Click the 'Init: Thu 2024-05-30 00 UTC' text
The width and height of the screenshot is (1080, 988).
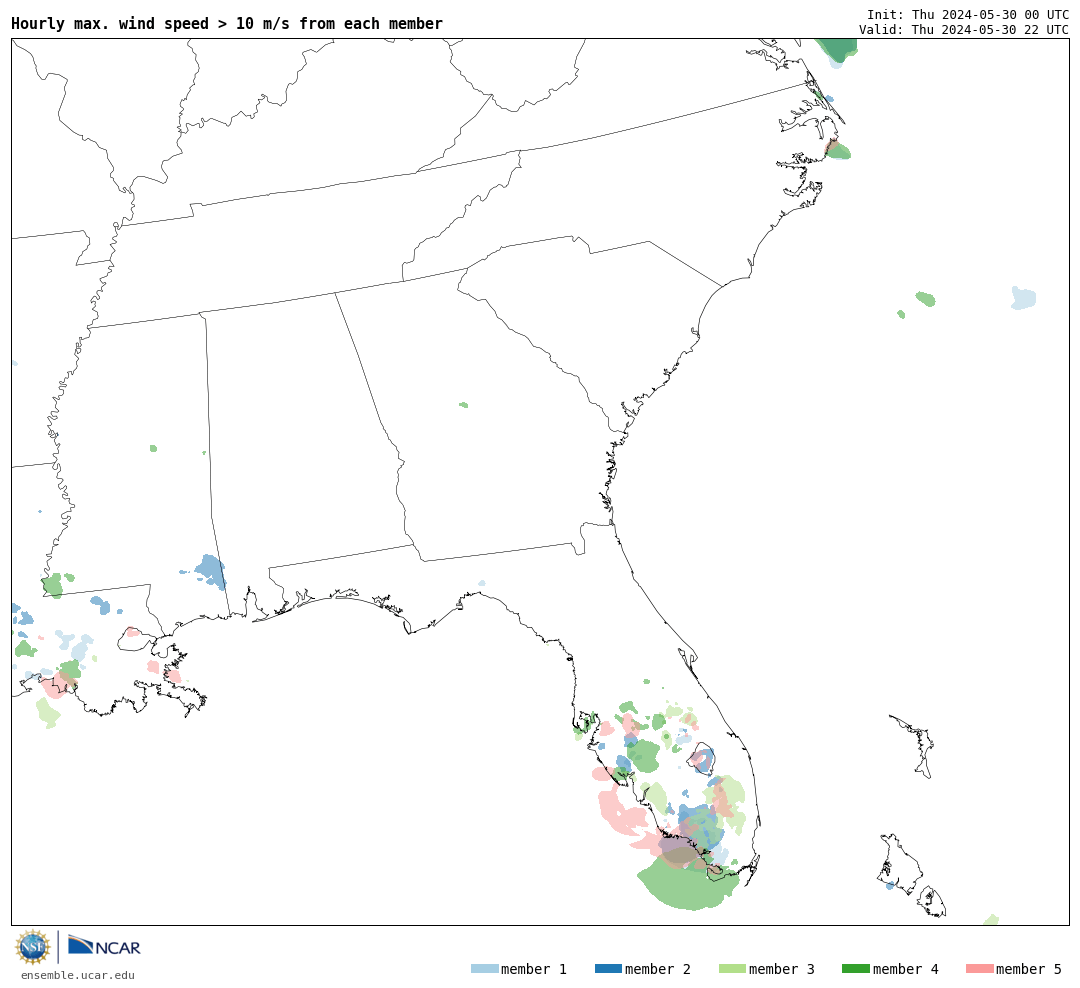[968, 14]
